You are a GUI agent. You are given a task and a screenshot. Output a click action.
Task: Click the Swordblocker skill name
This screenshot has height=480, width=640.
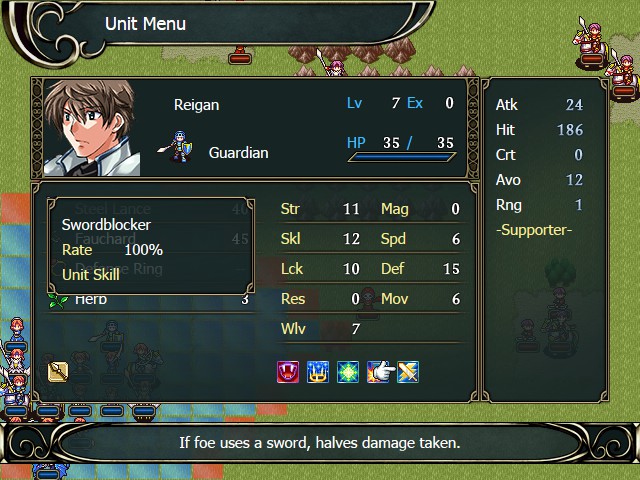106,225
